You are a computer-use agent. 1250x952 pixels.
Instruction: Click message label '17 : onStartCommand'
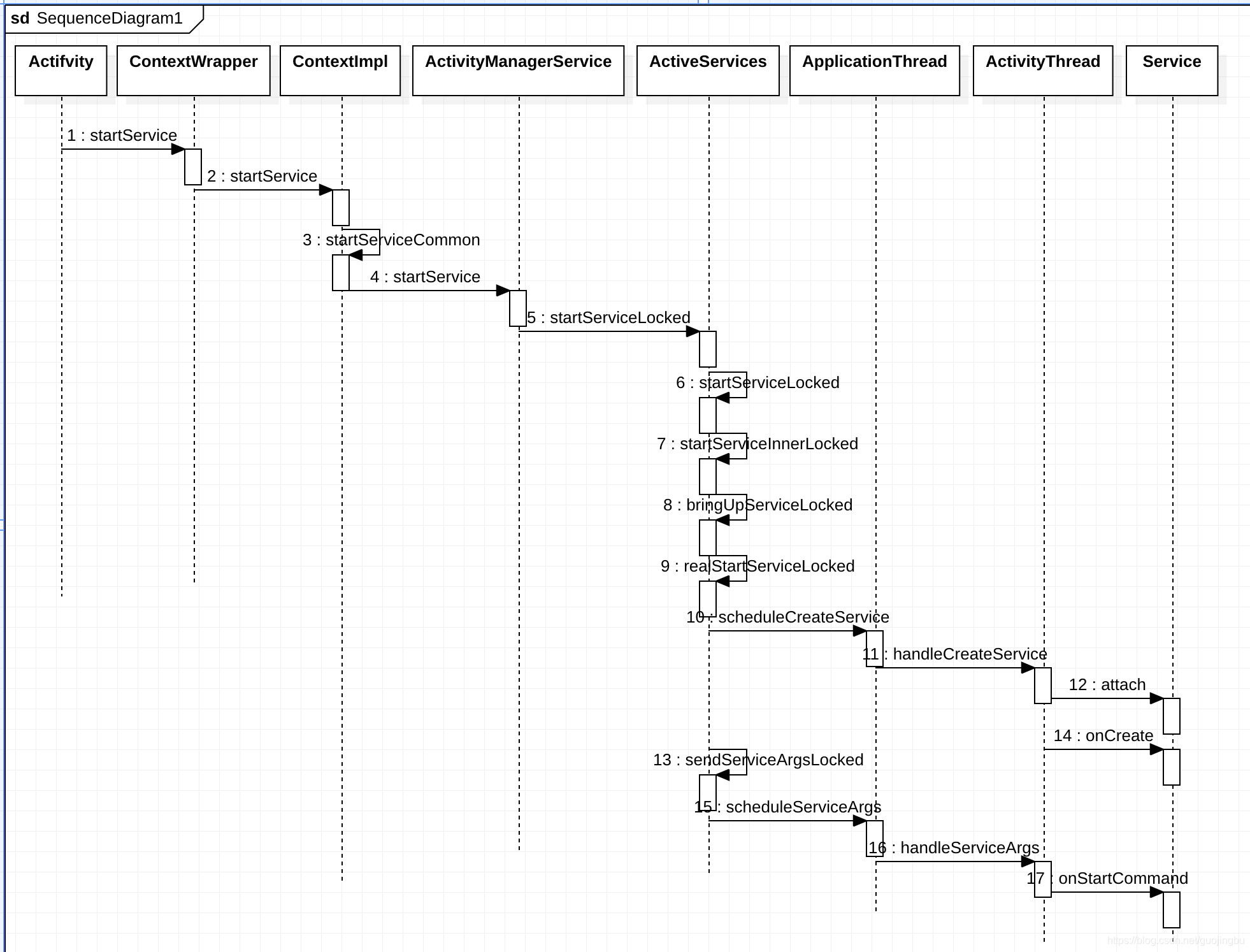tap(1107, 878)
